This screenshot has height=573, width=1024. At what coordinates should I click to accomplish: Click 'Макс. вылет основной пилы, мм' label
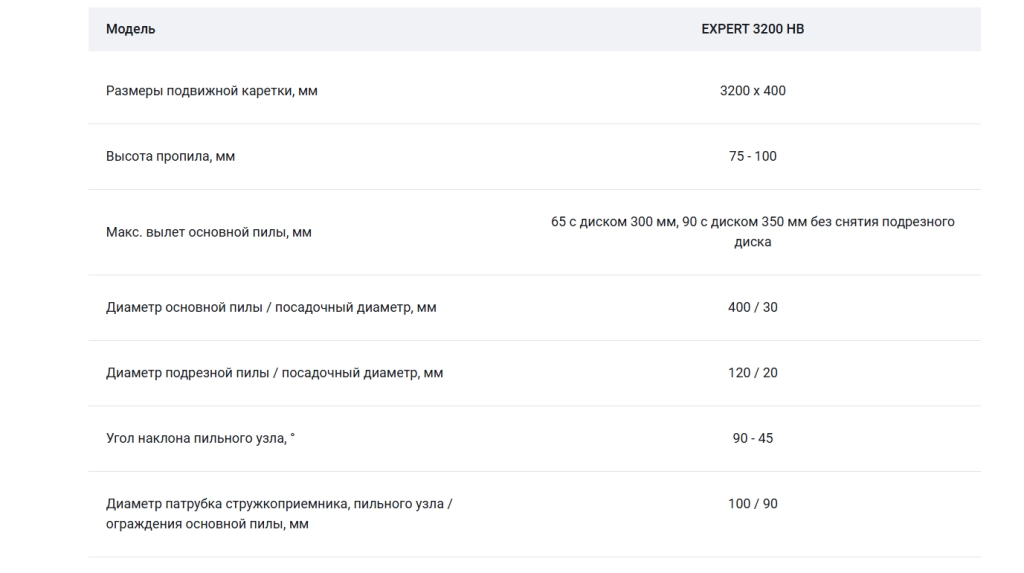click(209, 232)
